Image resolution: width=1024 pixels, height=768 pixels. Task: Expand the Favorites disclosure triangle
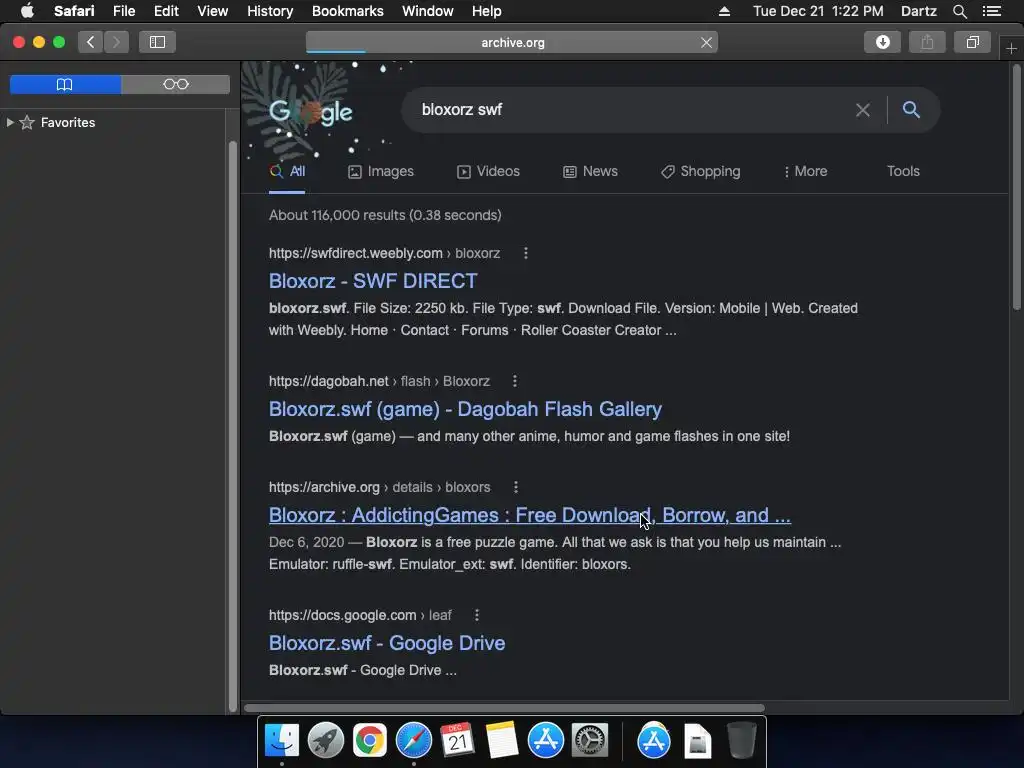click(10, 122)
